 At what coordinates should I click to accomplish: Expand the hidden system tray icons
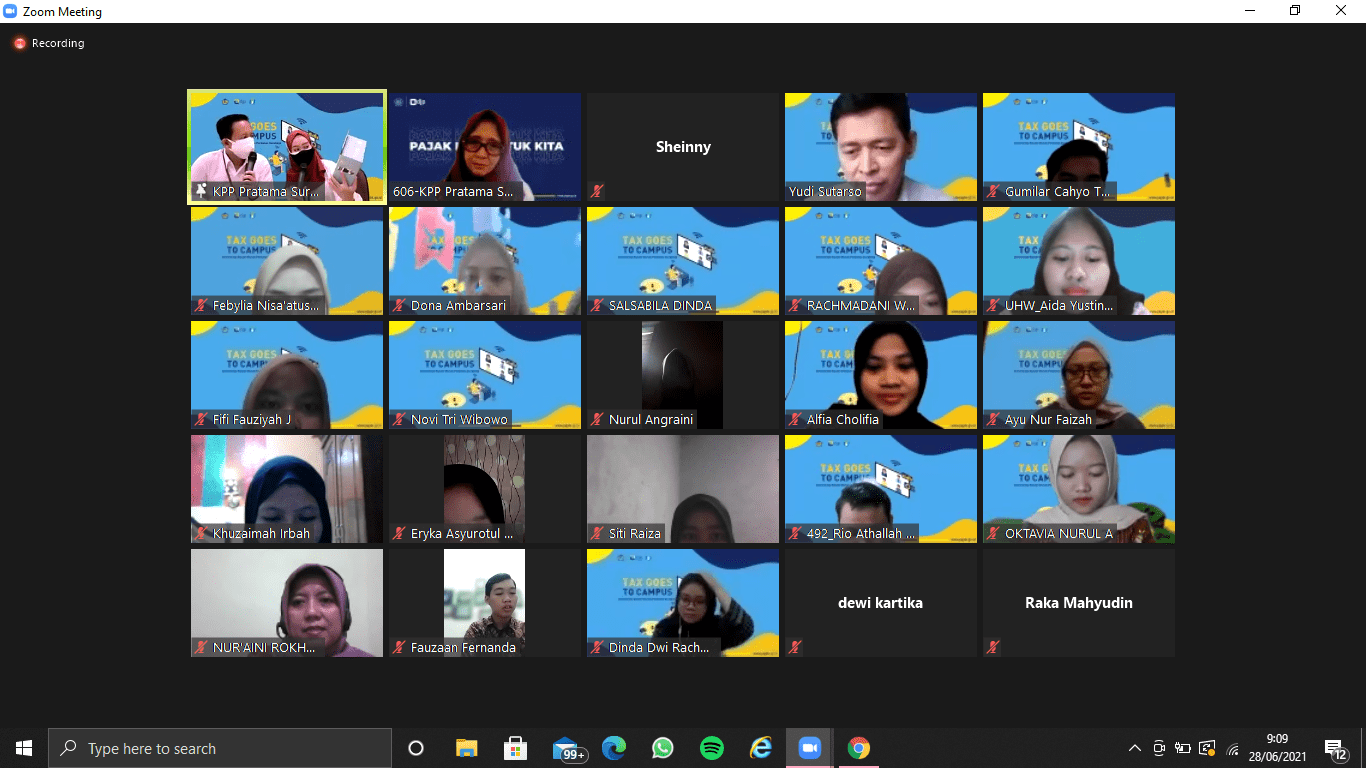coord(1134,748)
